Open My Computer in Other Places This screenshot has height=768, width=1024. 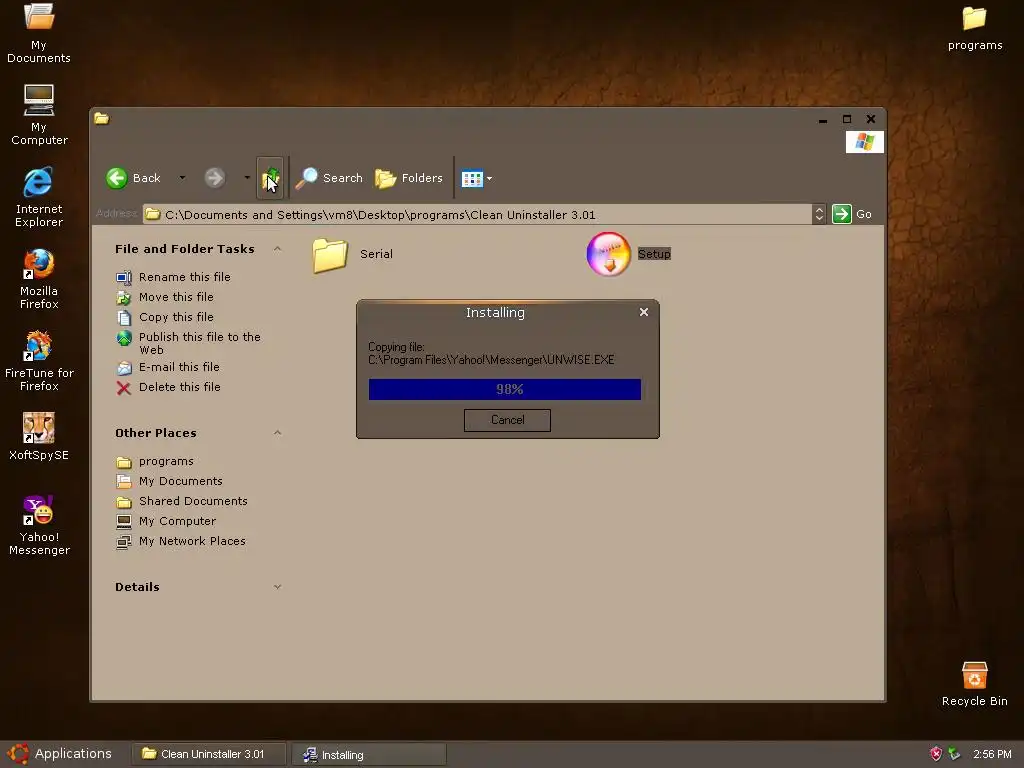click(177, 521)
